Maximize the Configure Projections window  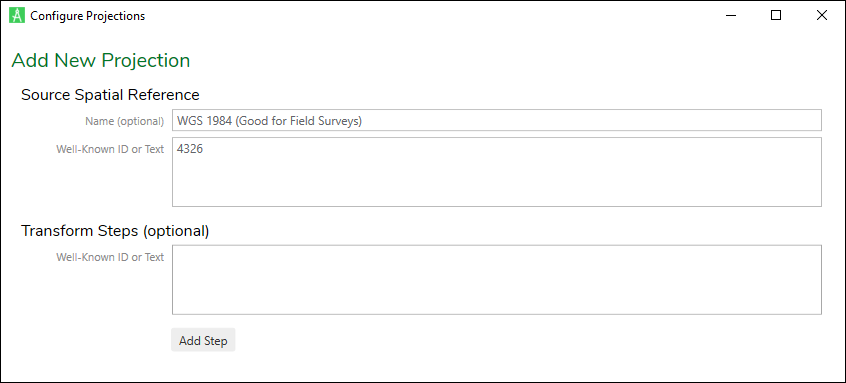(x=776, y=16)
